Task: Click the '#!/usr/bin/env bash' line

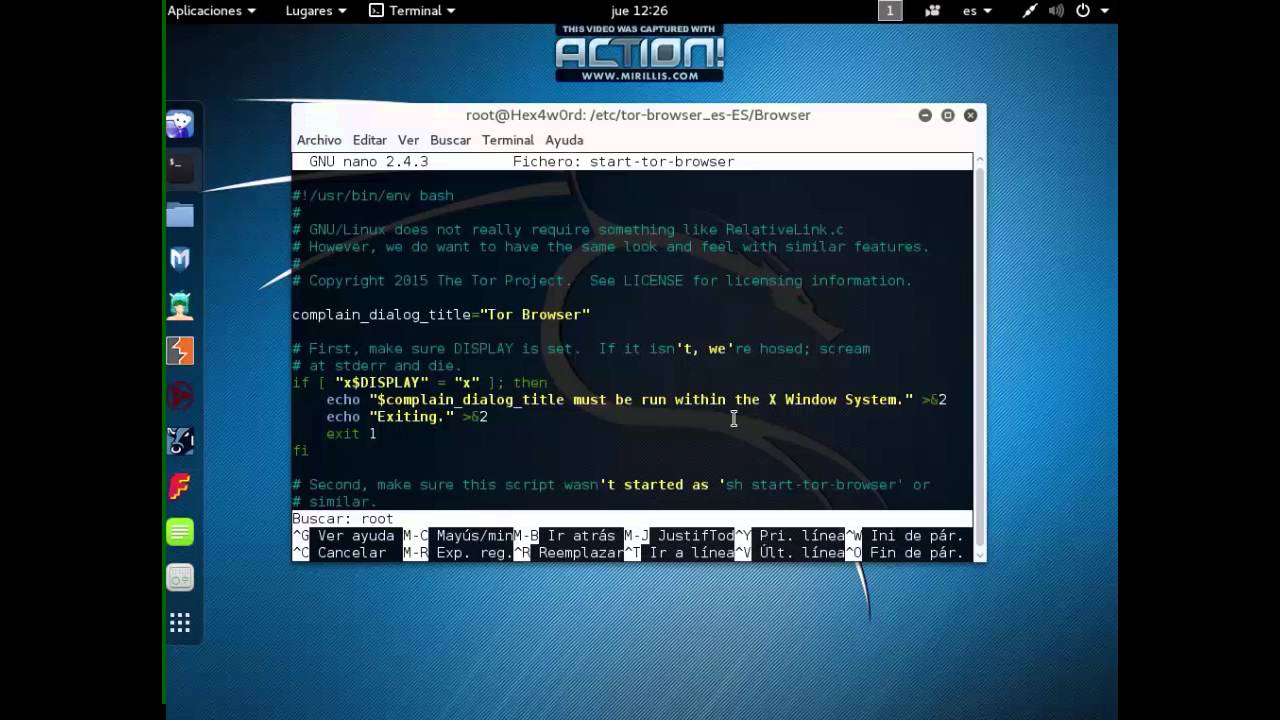Action: [x=373, y=196]
